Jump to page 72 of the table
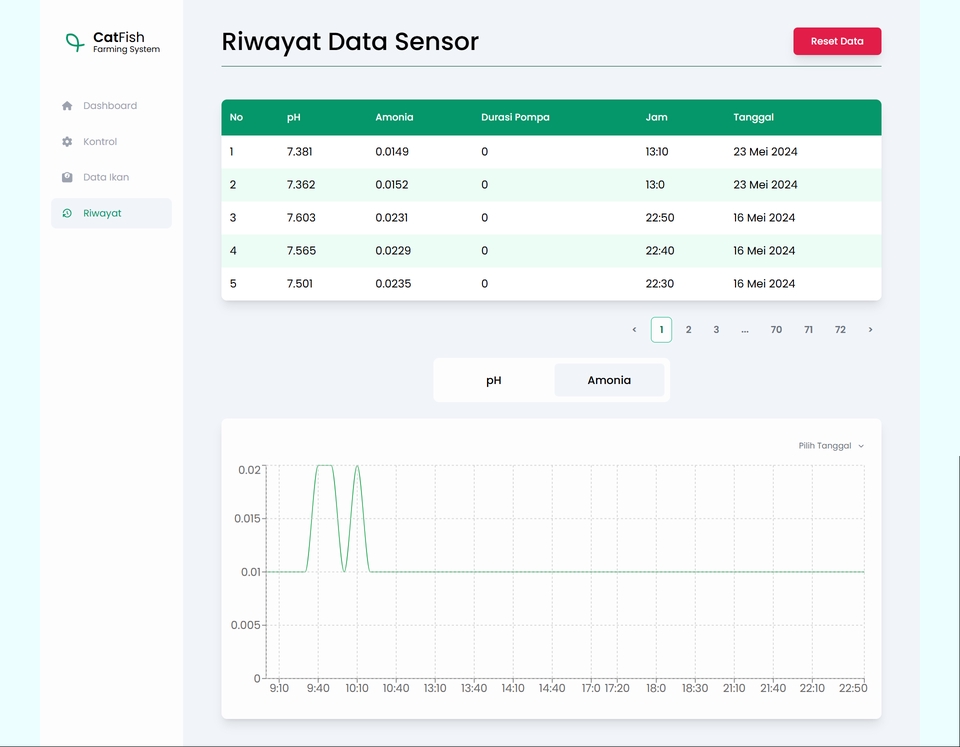The height and width of the screenshot is (747, 960). point(840,330)
